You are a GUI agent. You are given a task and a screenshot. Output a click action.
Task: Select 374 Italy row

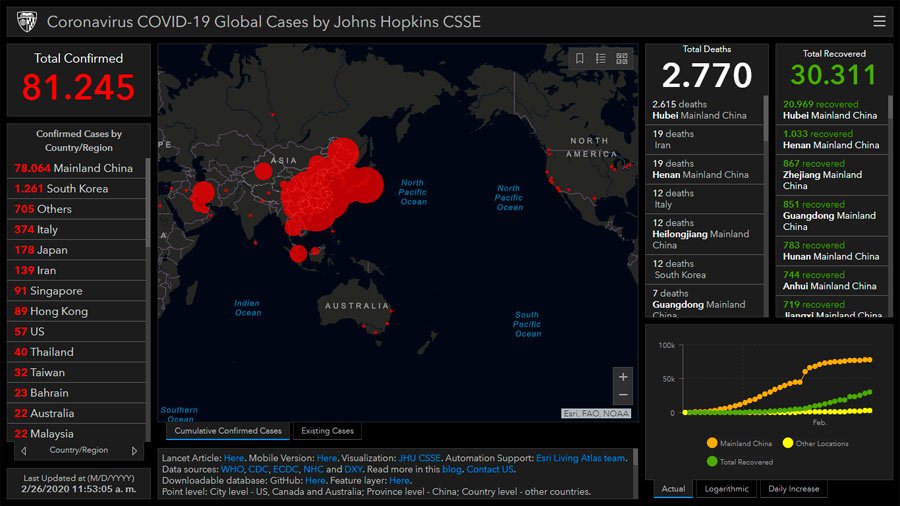tap(76, 229)
